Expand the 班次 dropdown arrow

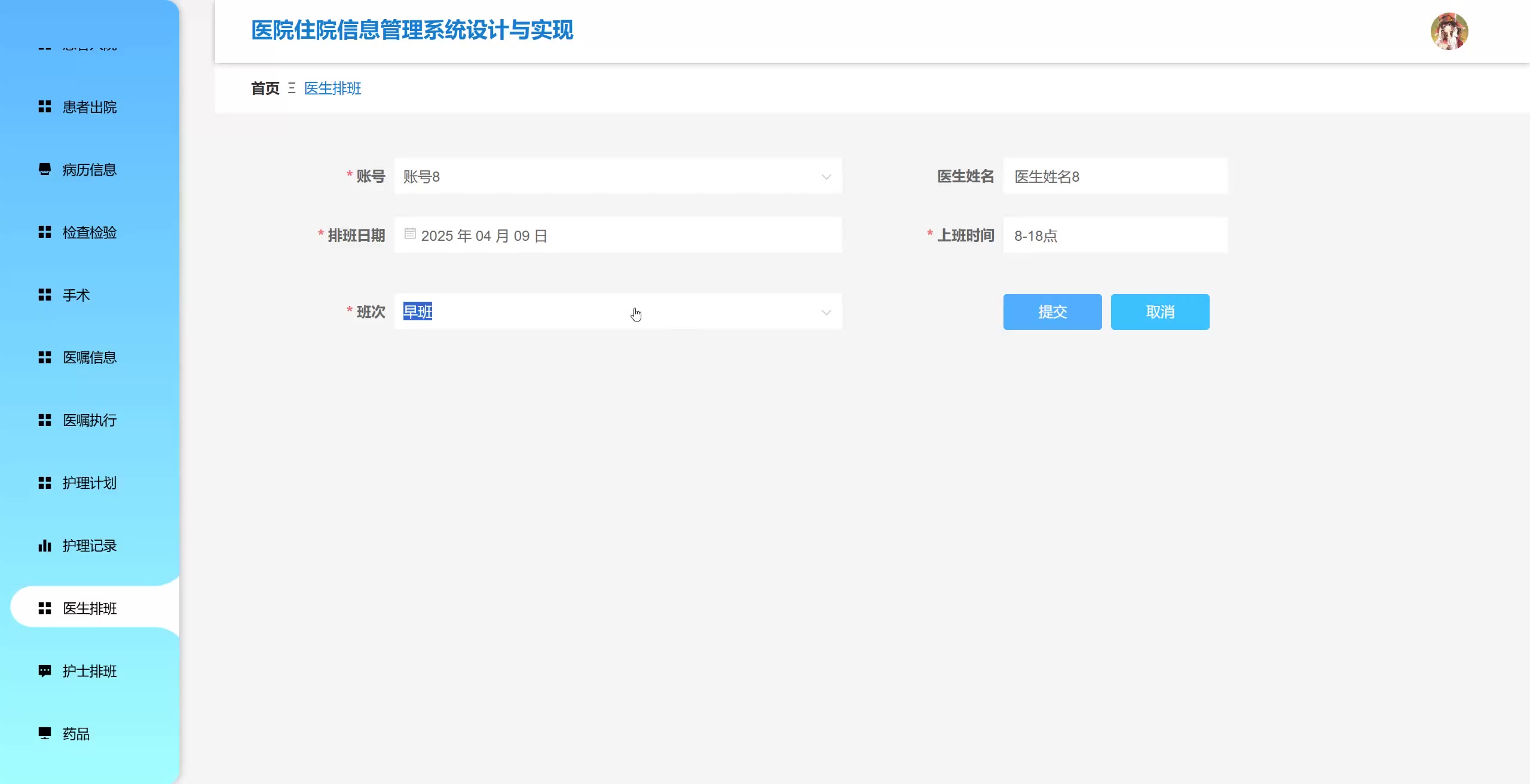(x=826, y=312)
